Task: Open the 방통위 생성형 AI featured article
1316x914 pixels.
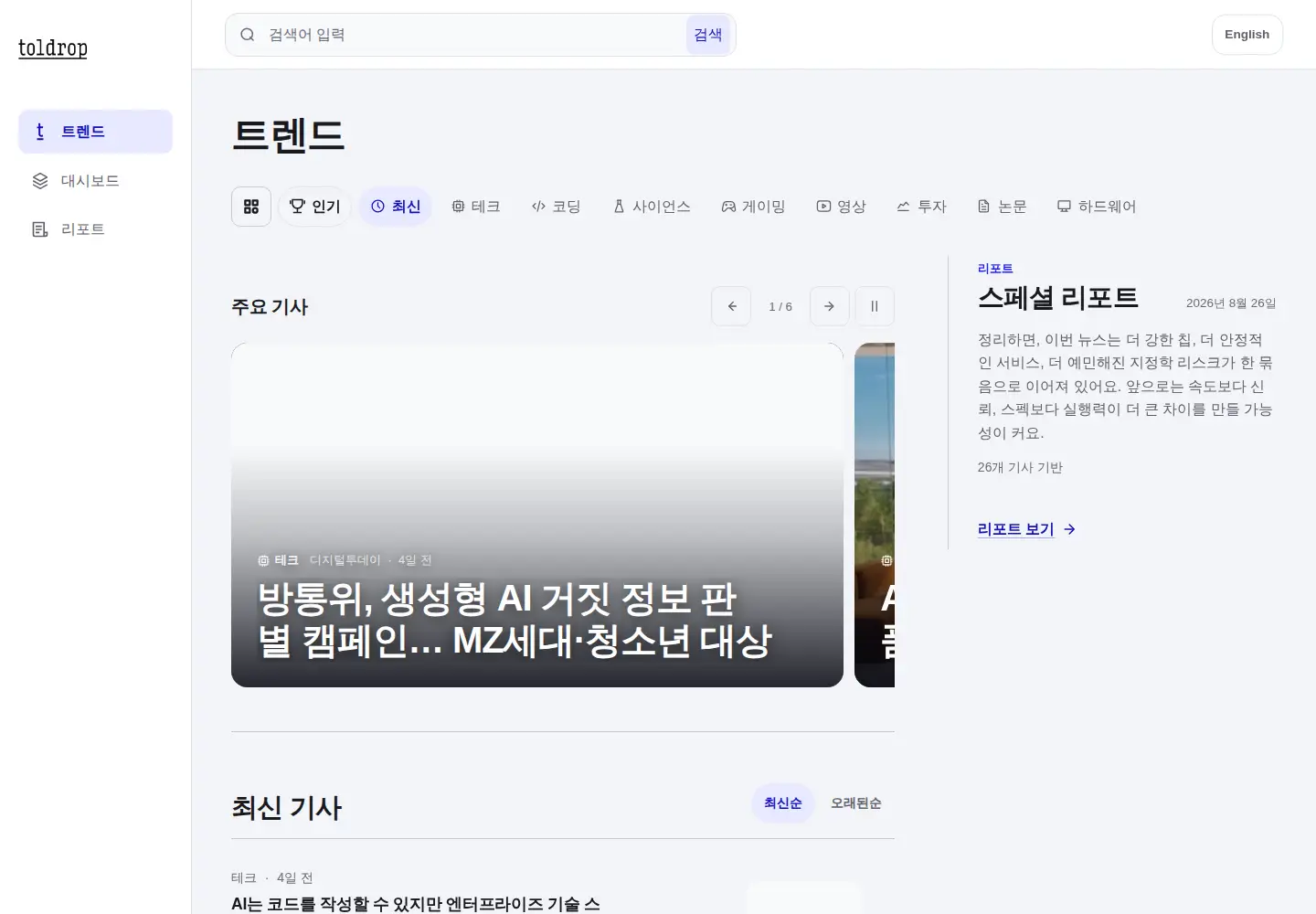Action: (537, 515)
